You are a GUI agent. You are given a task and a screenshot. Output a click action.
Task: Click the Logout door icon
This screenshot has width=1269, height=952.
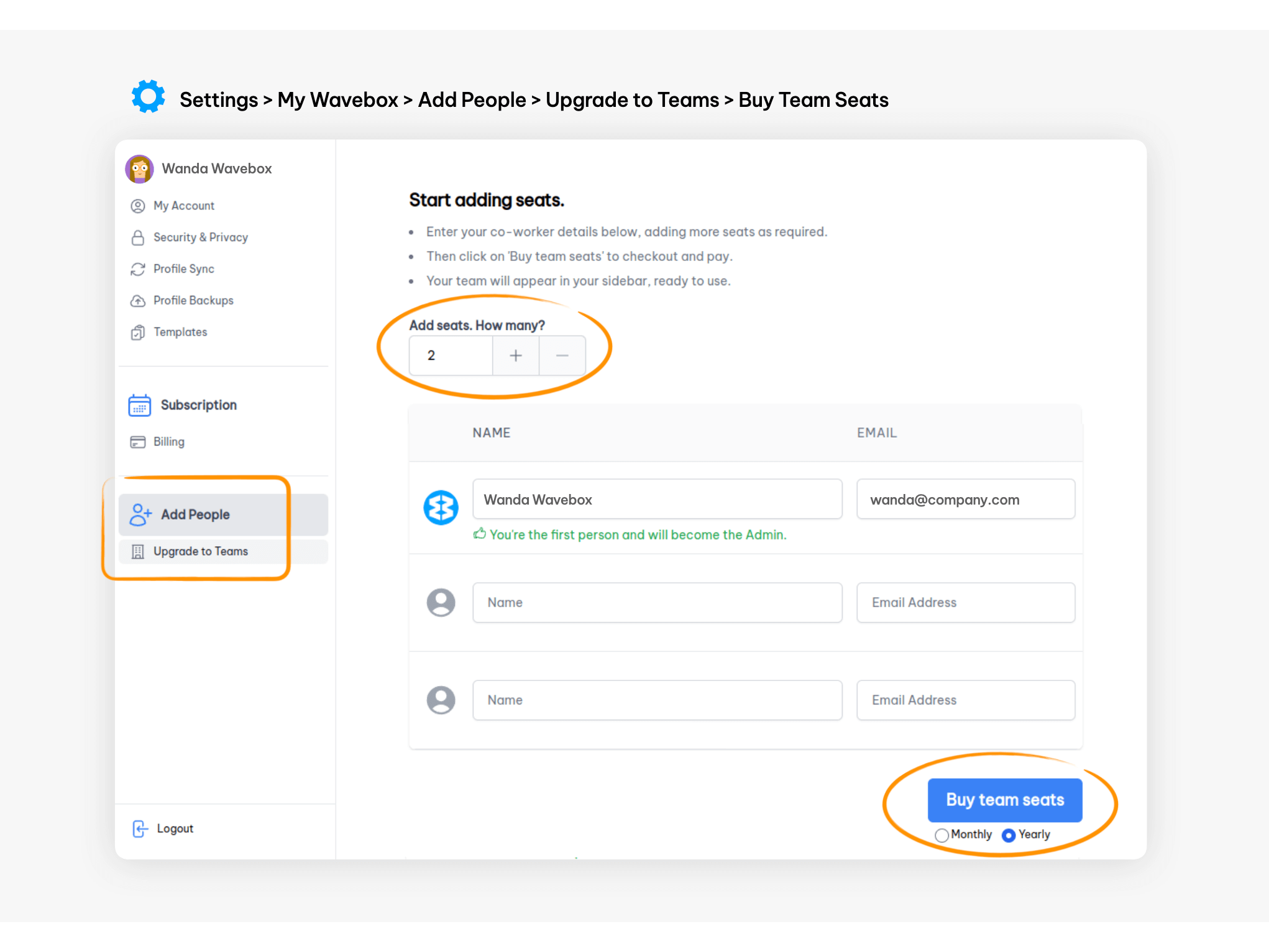coord(140,828)
